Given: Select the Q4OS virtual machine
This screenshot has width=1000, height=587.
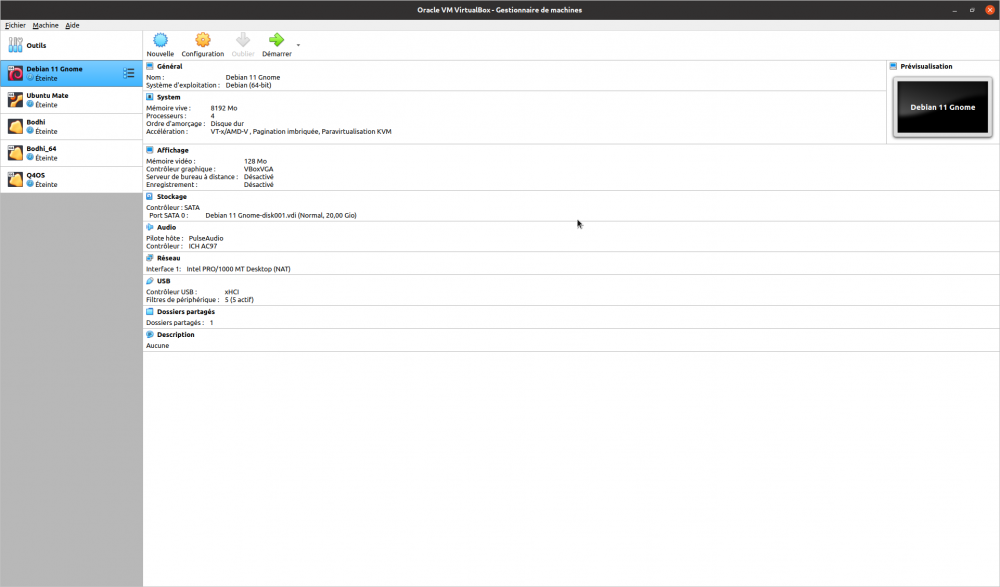Looking at the screenshot, I should pyautogui.click(x=71, y=179).
